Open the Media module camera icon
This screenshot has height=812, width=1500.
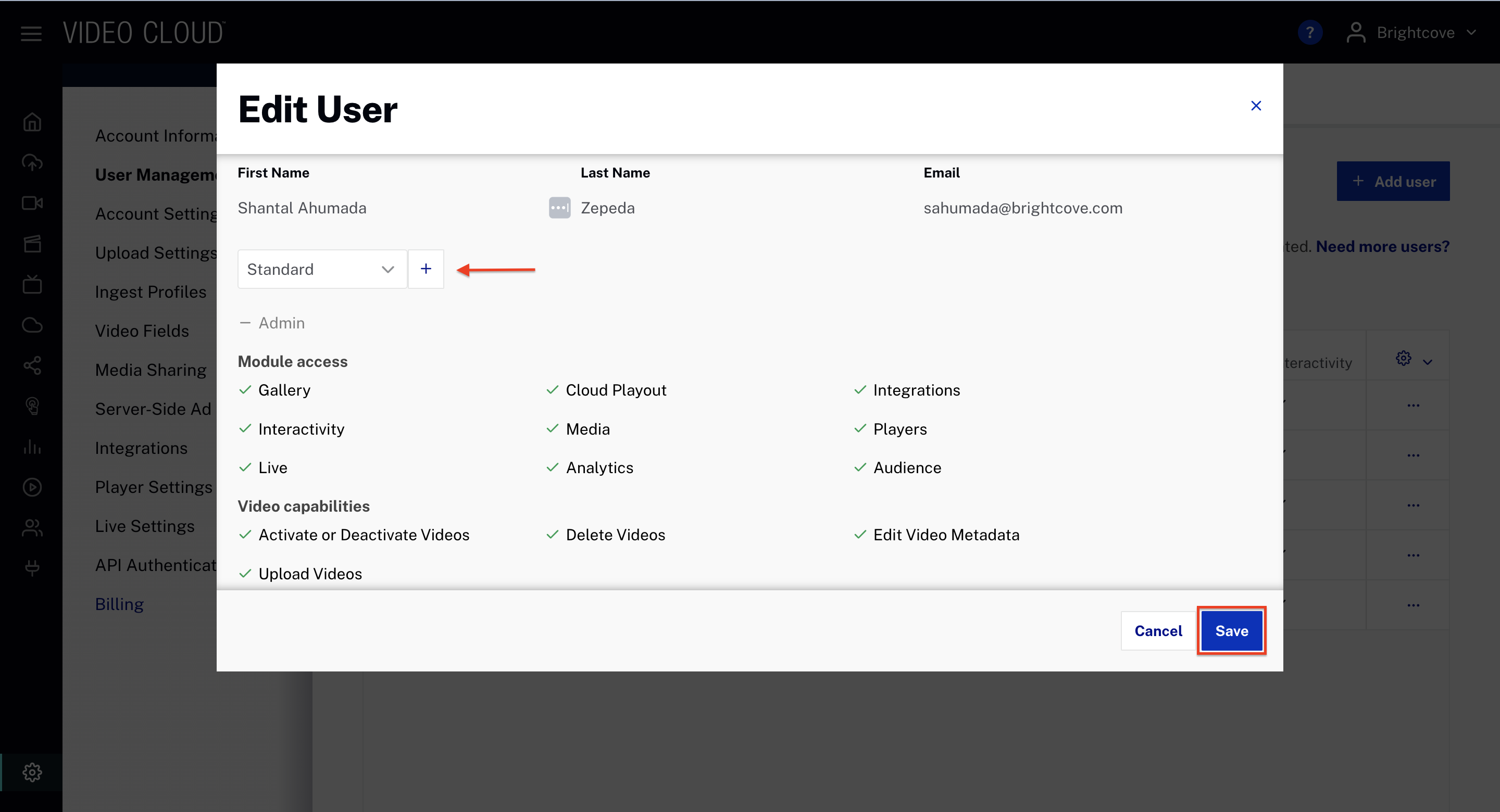point(32,202)
